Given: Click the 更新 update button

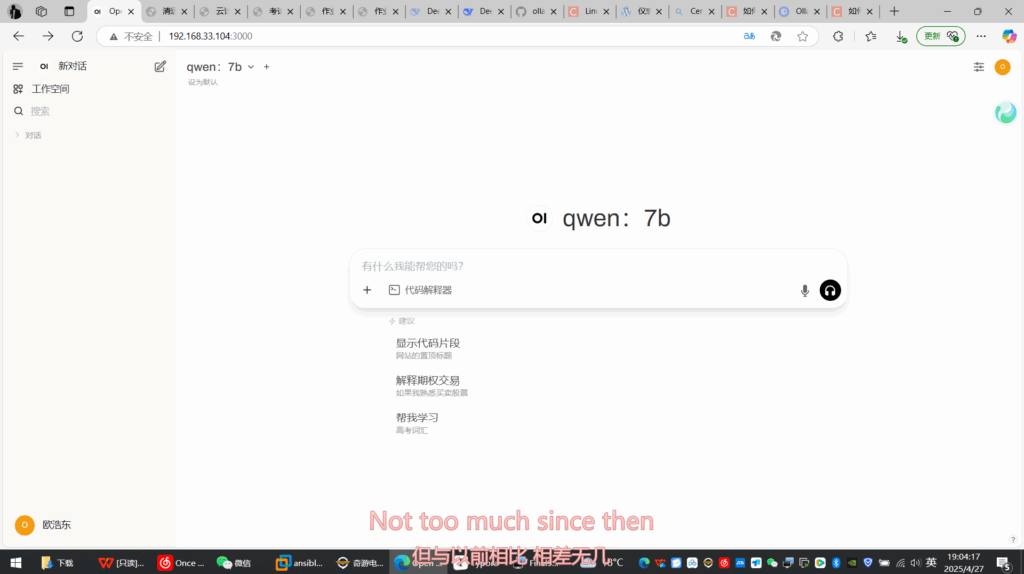Looking at the screenshot, I should [x=940, y=36].
